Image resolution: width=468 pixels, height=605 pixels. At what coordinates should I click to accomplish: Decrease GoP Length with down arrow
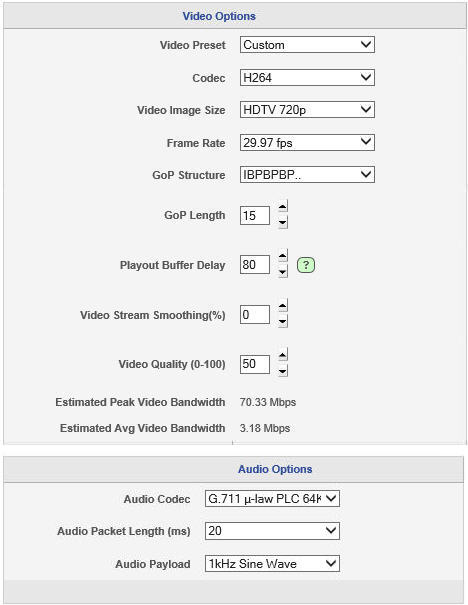[283, 222]
